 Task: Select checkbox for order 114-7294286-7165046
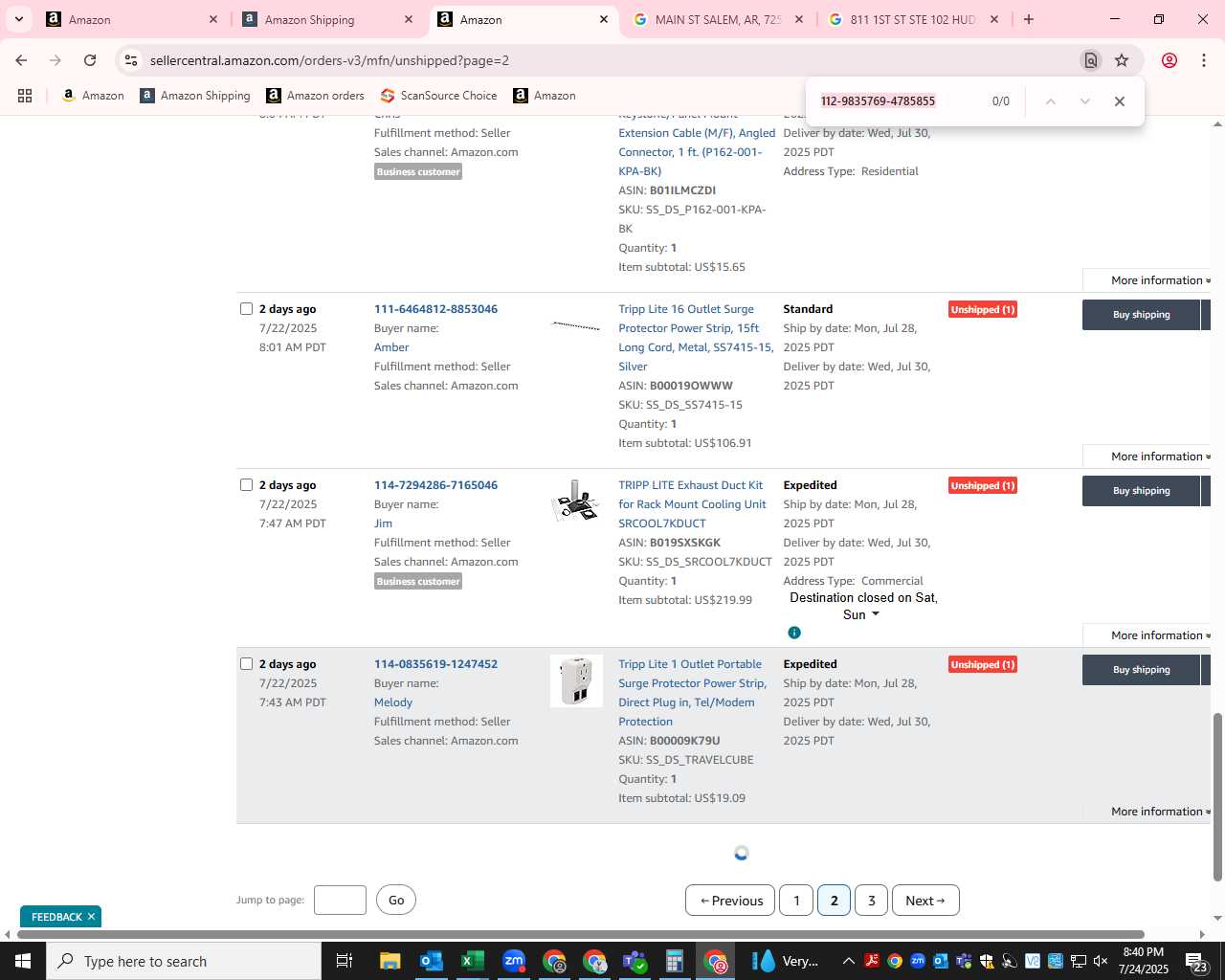[246, 485]
